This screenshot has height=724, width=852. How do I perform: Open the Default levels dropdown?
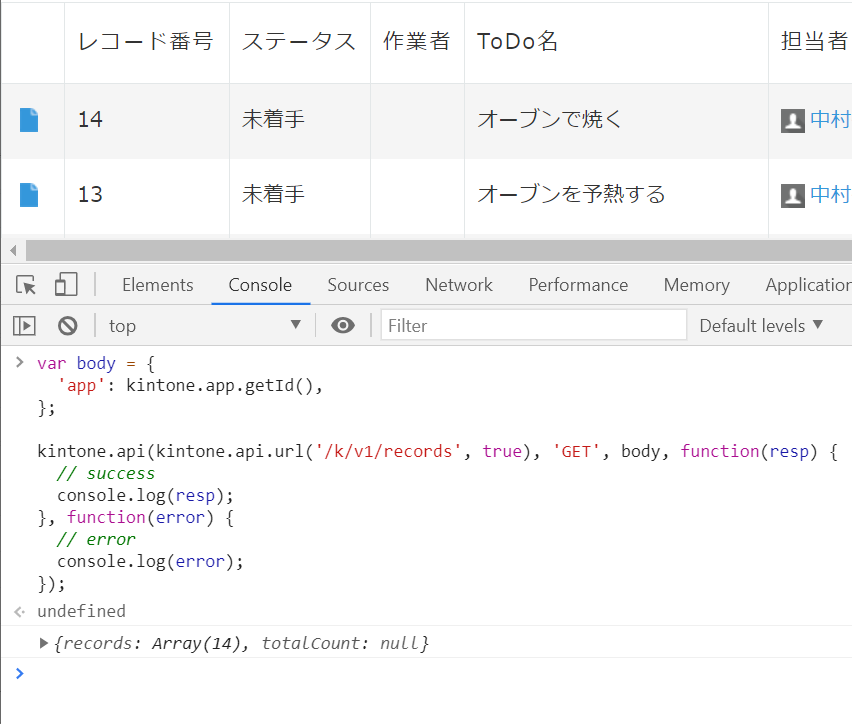(x=761, y=326)
